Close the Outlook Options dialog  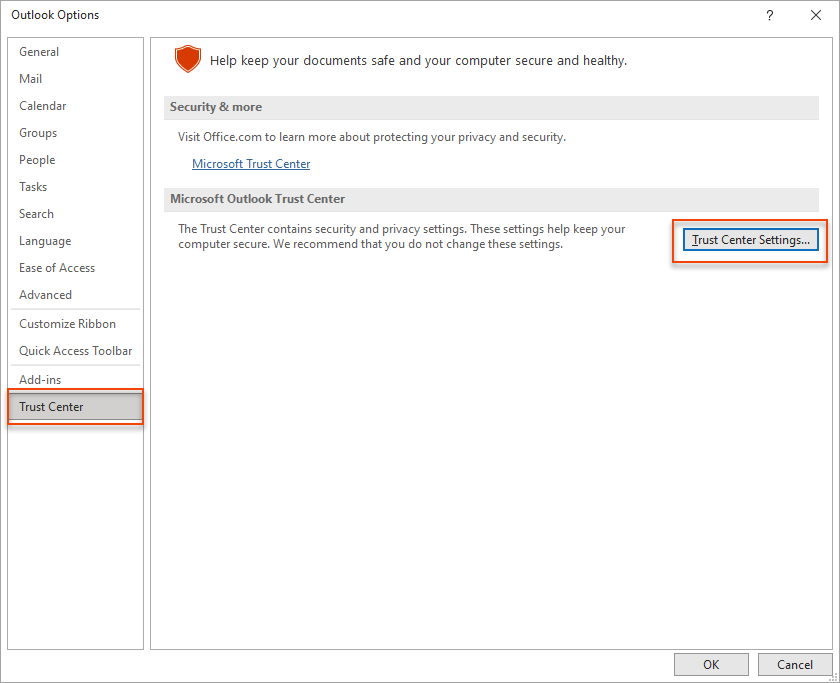815,15
